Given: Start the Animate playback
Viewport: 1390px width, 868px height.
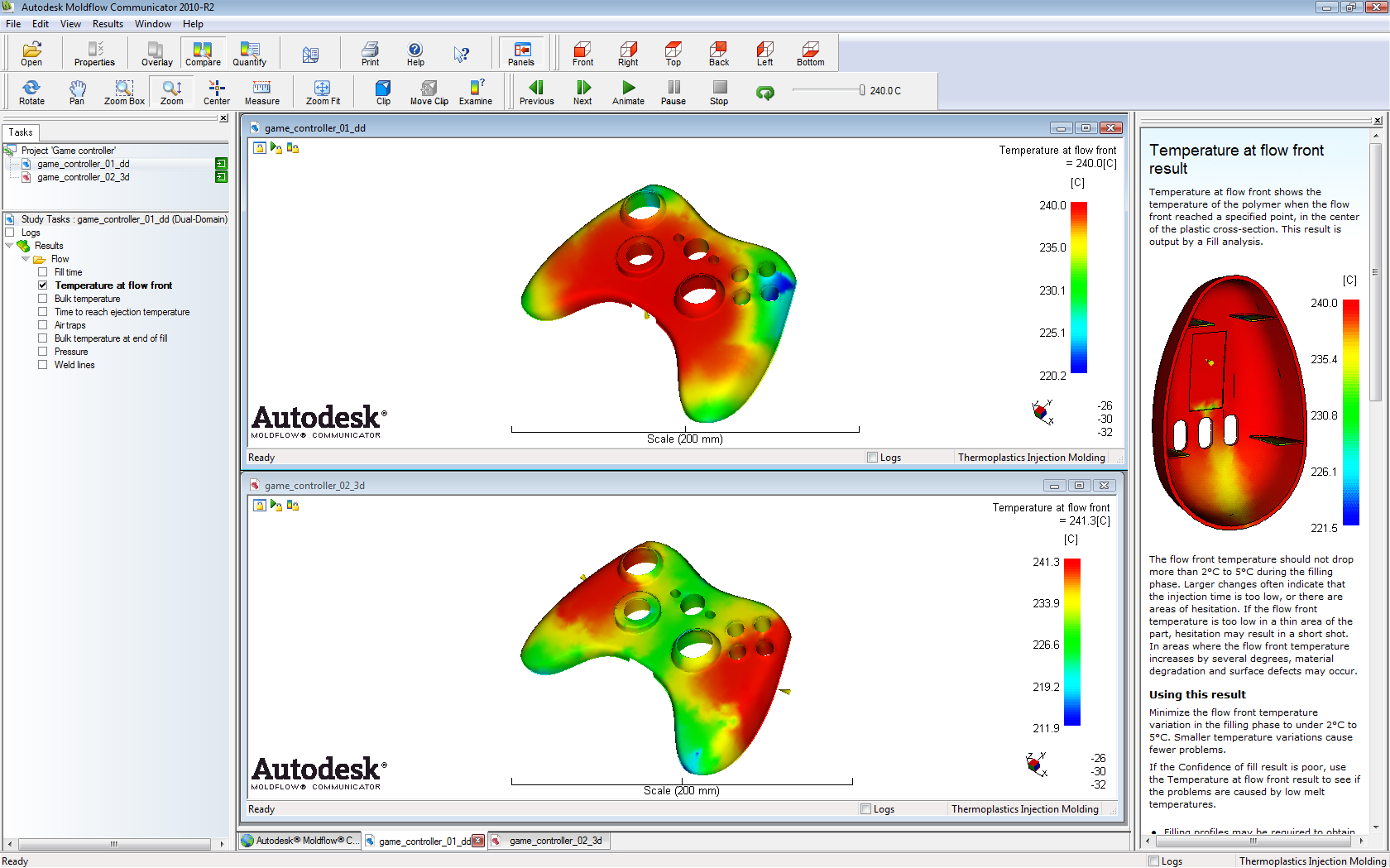Looking at the screenshot, I should (x=628, y=92).
